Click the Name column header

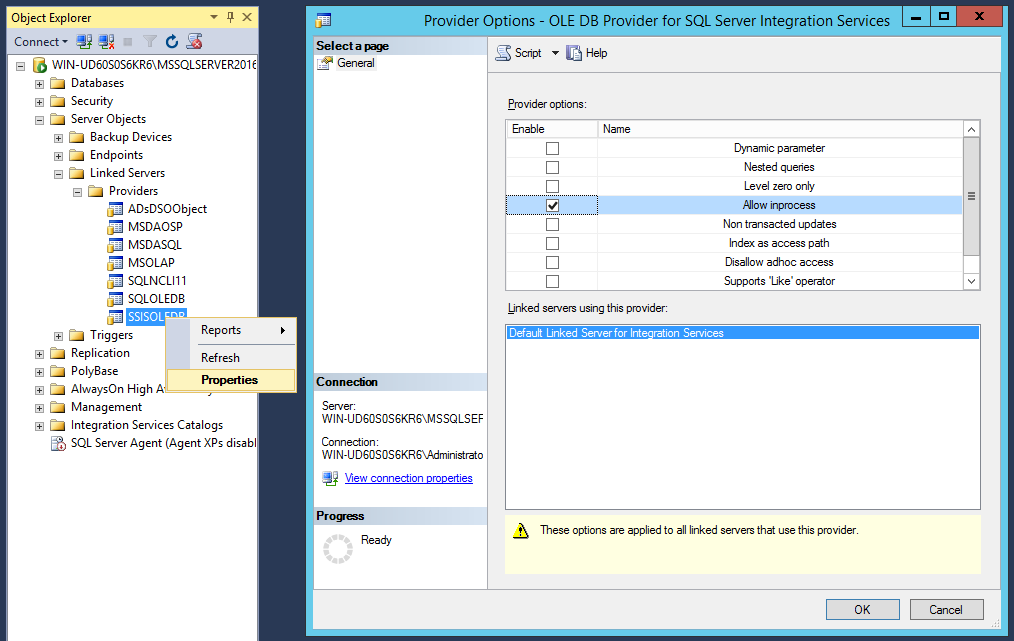[x=780, y=129]
